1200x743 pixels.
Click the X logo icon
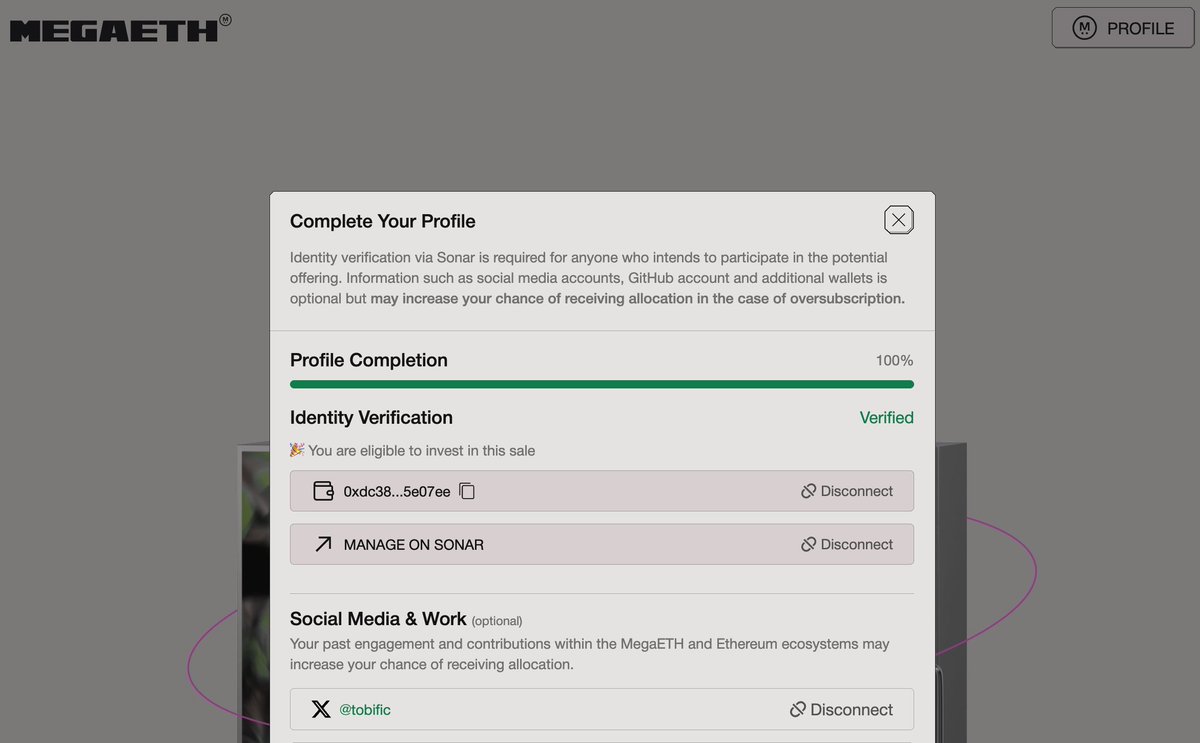[x=320, y=709]
